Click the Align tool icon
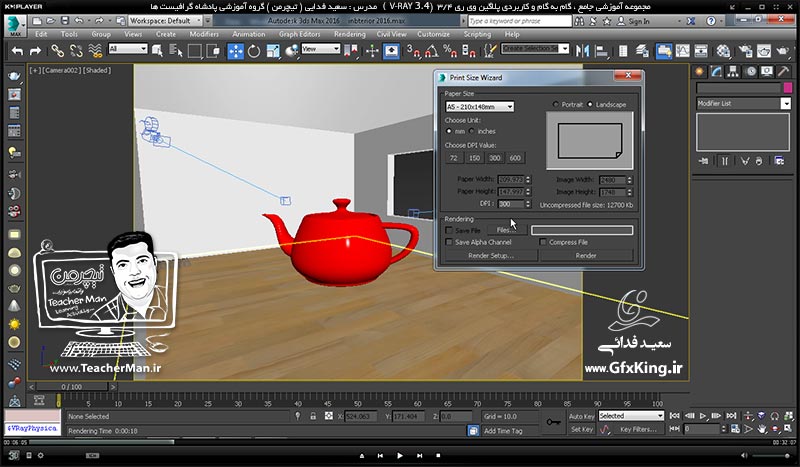The width and height of the screenshot is (800, 467). pos(602,51)
